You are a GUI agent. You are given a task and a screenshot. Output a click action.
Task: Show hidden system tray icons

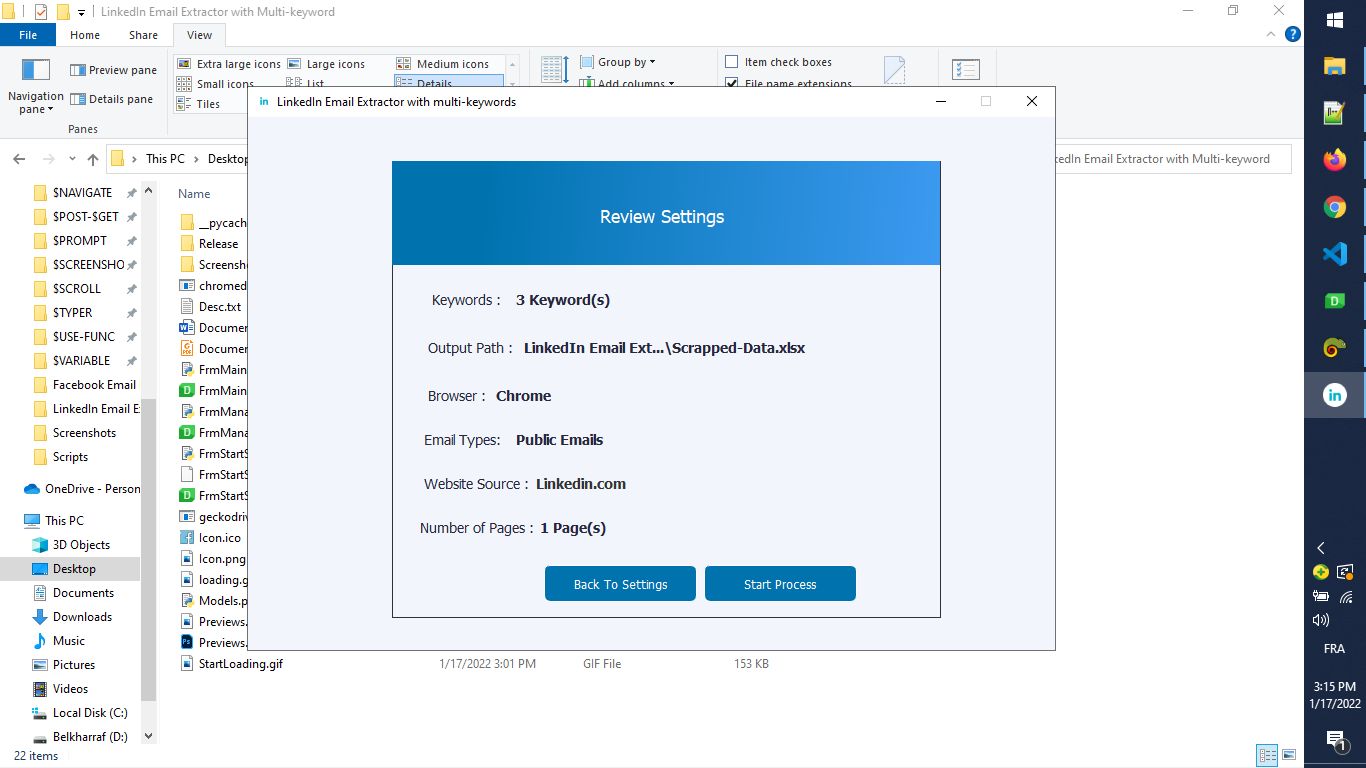coord(1321,548)
